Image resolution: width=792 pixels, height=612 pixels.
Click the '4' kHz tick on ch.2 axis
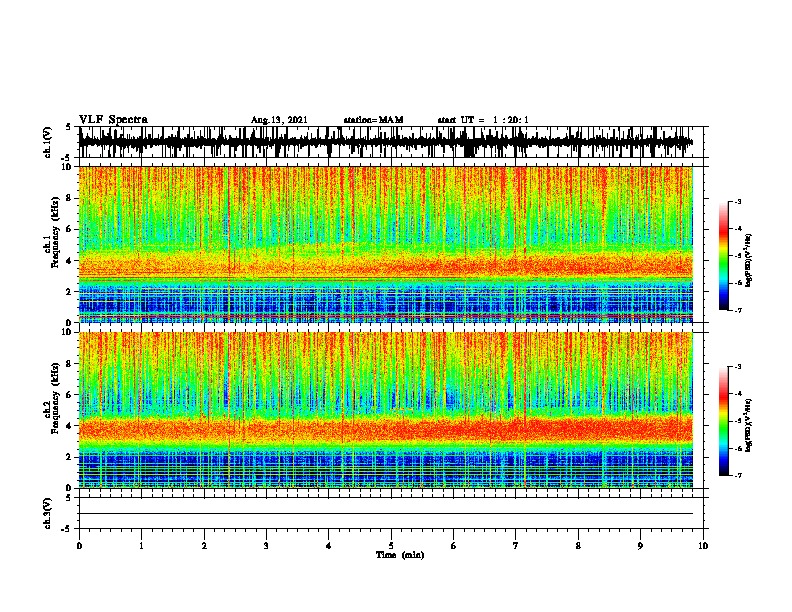tap(70, 426)
